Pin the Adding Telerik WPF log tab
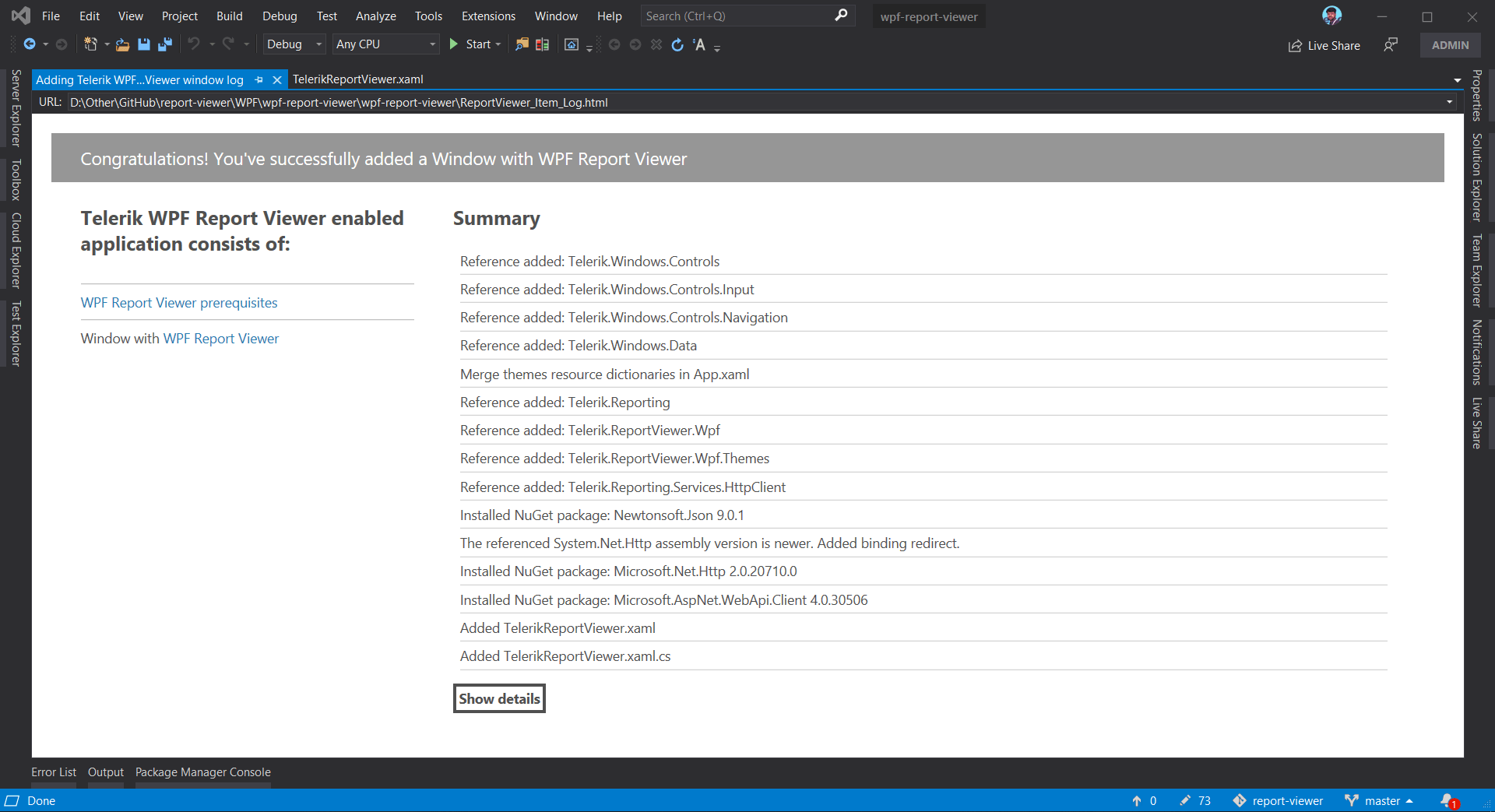This screenshot has width=1495, height=812. coord(259,79)
